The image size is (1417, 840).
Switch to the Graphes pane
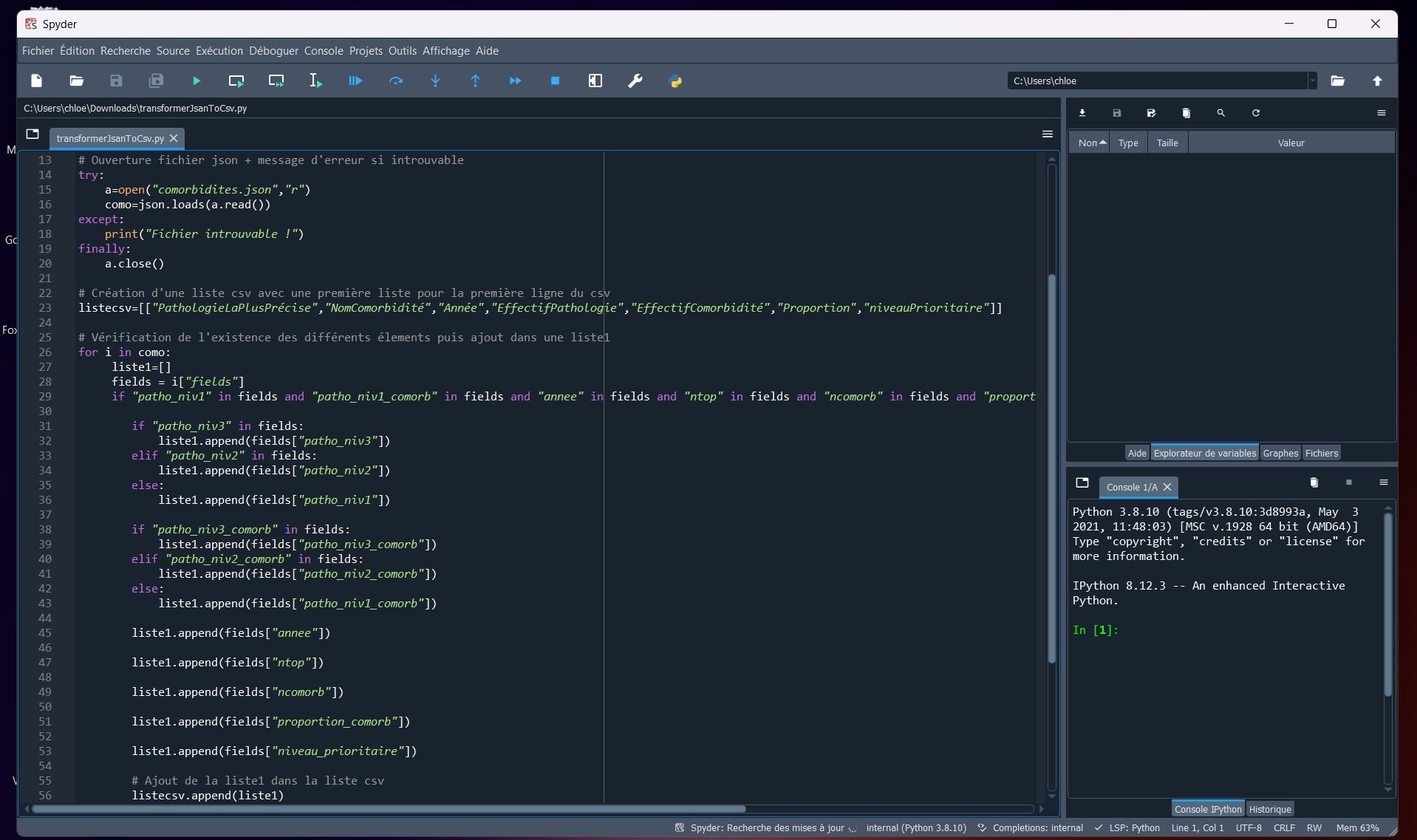1280,453
